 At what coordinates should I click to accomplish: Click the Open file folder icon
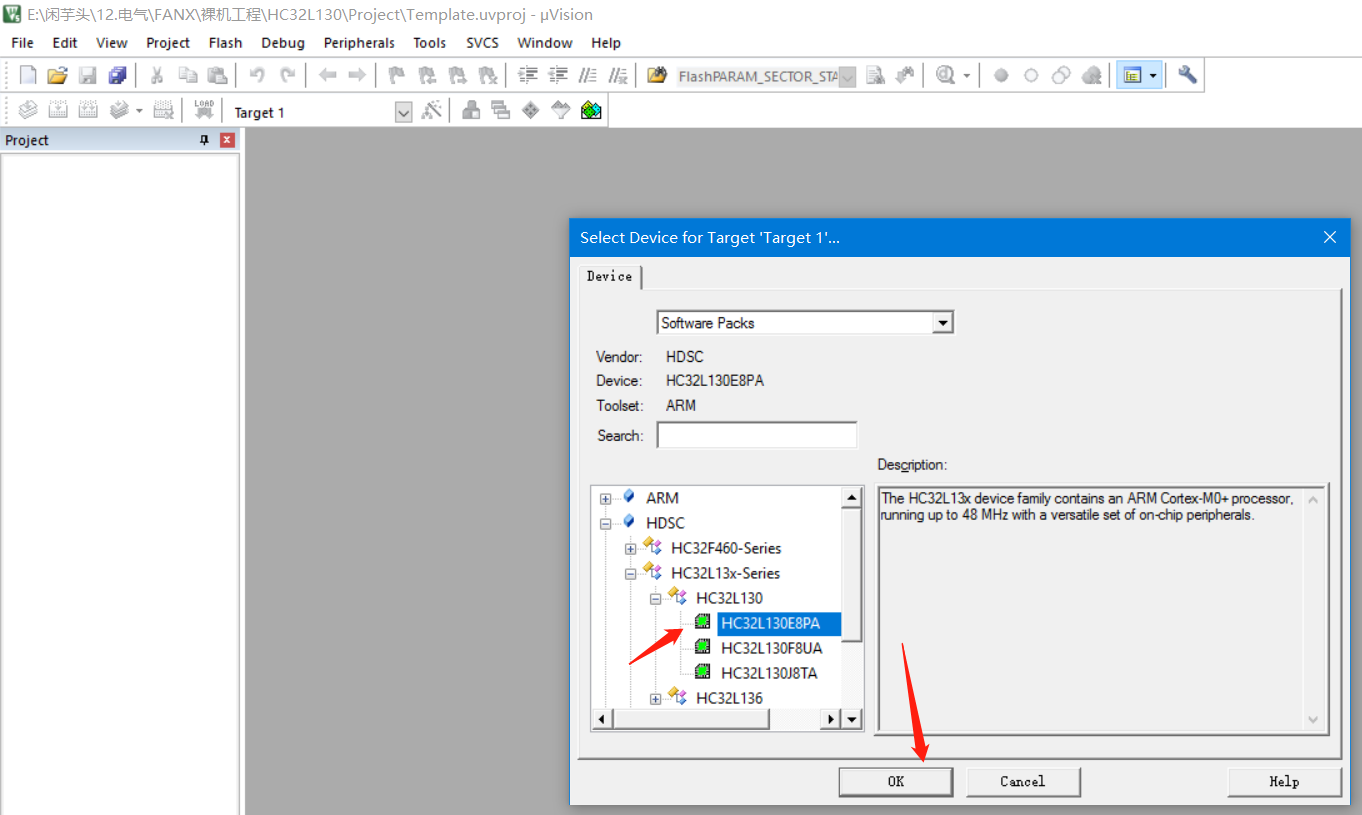coord(57,75)
